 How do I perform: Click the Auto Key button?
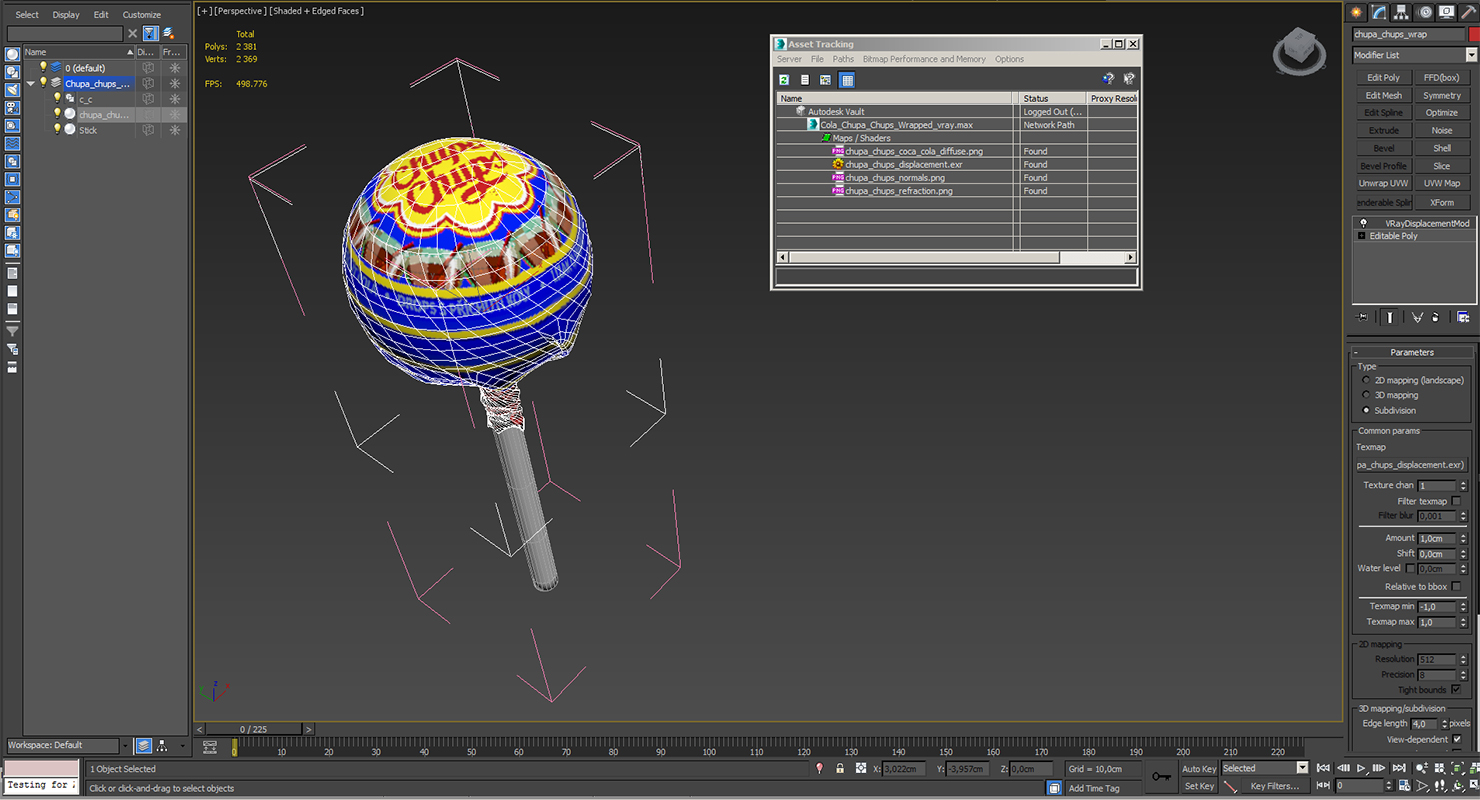(1199, 768)
